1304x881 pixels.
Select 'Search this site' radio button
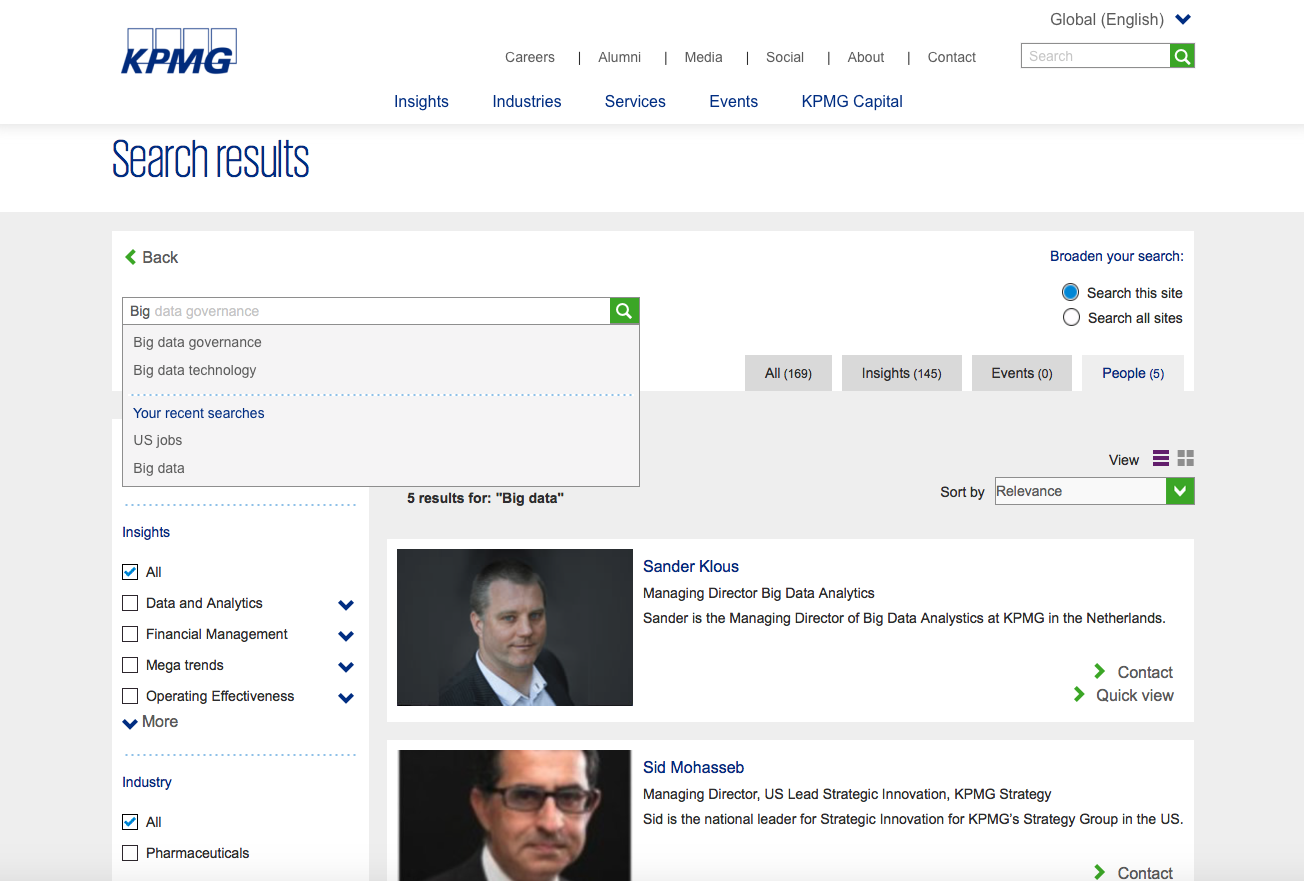1071,292
